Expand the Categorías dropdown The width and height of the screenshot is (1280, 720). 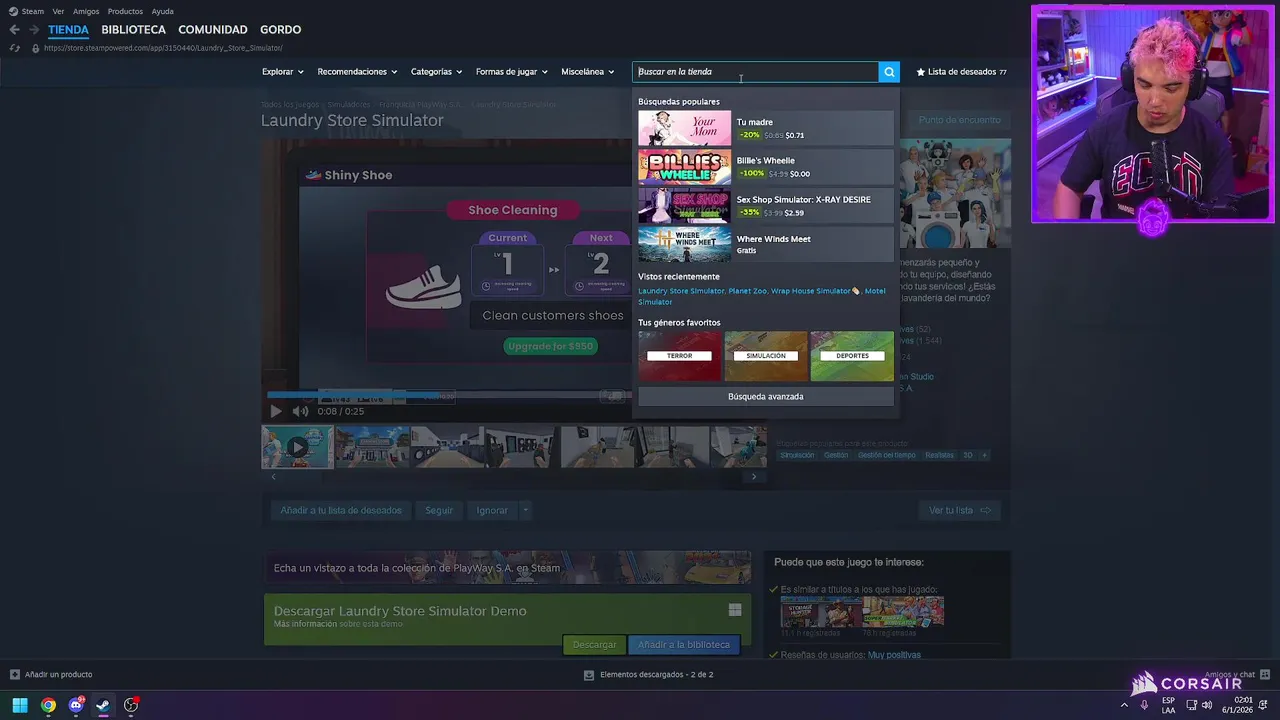click(436, 72)
